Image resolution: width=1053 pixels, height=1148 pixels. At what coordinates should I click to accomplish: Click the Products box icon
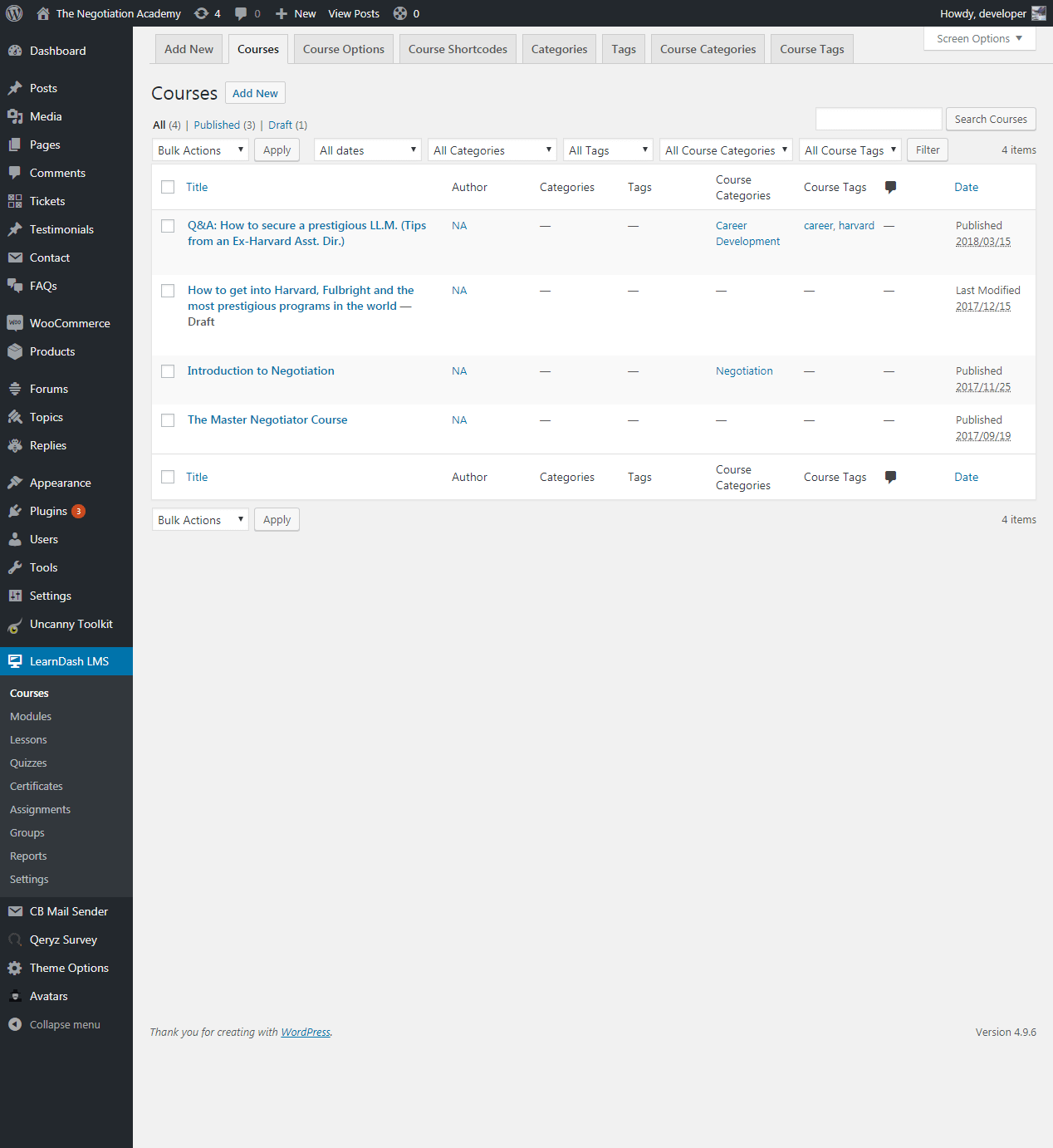(15, 351)
